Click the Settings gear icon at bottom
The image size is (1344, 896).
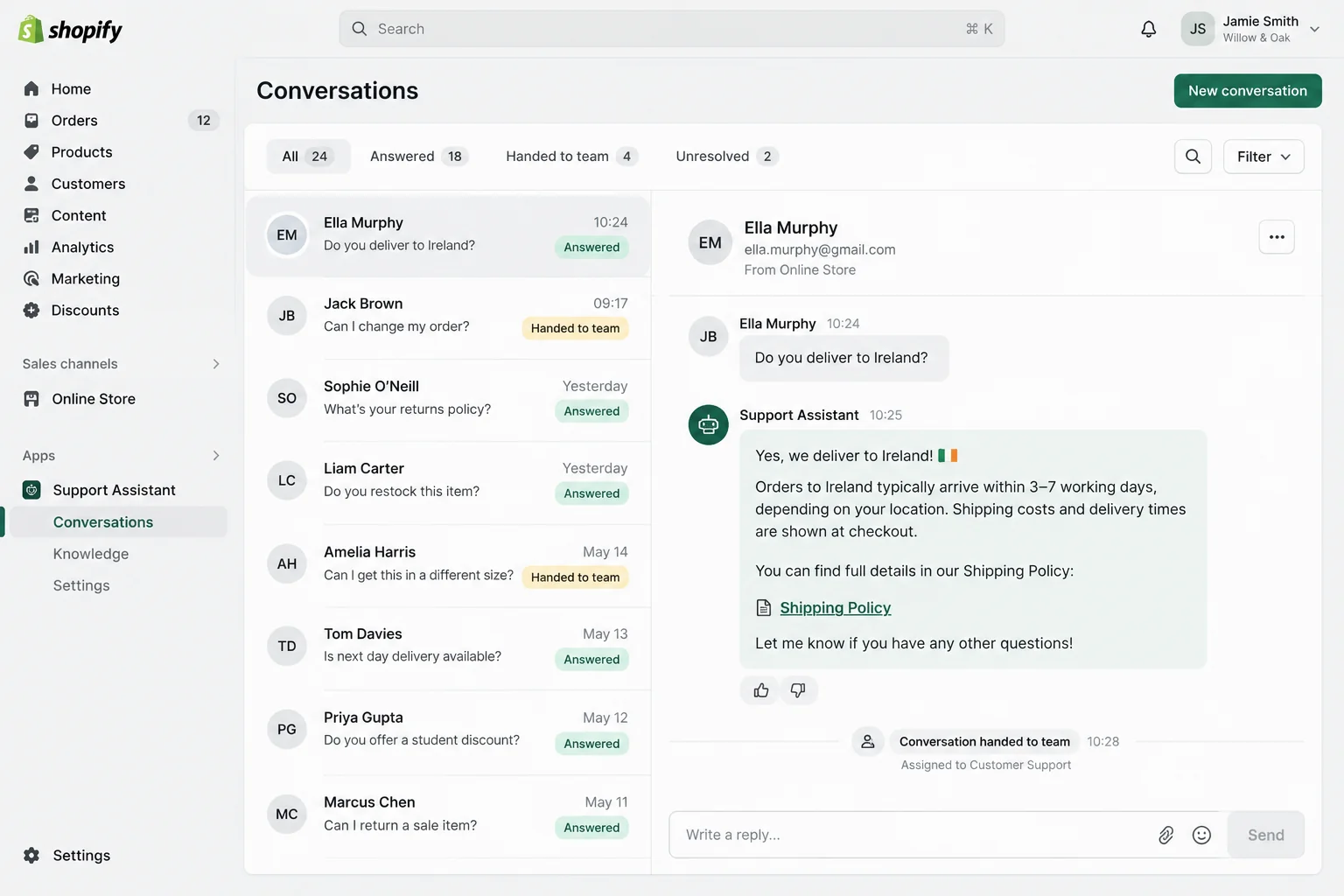click(x=31, y=855)
